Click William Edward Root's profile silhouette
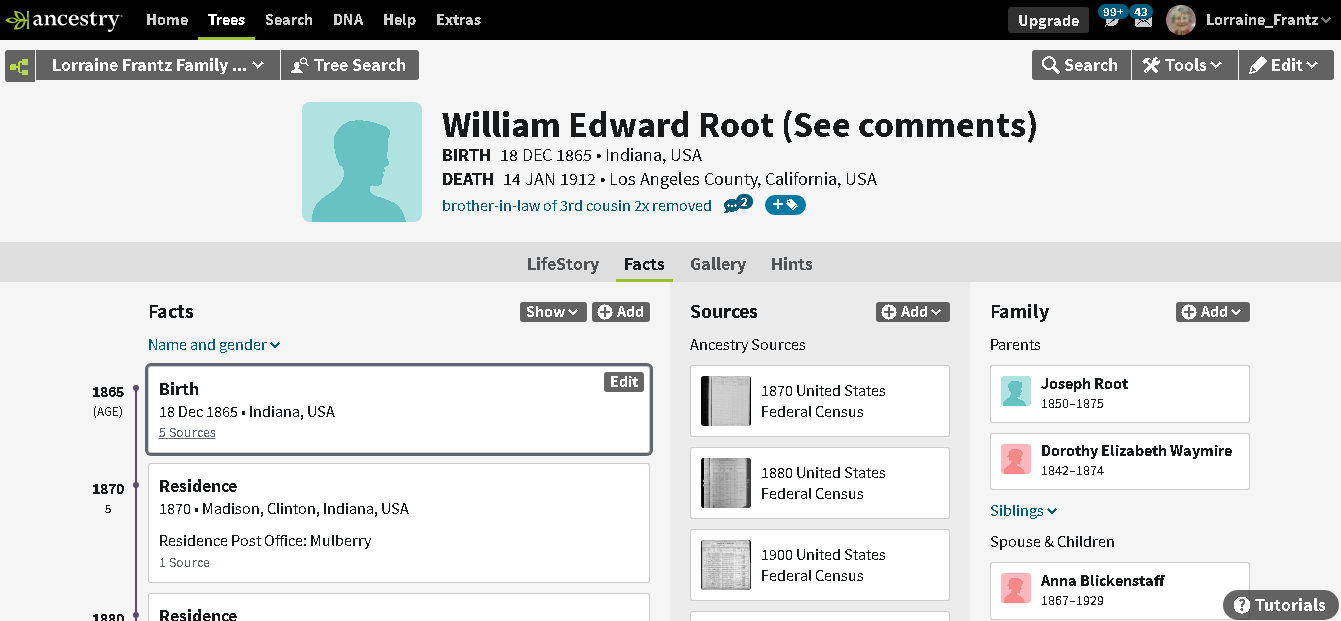This screenshot has width=1341, height=621. pos(362,162)
